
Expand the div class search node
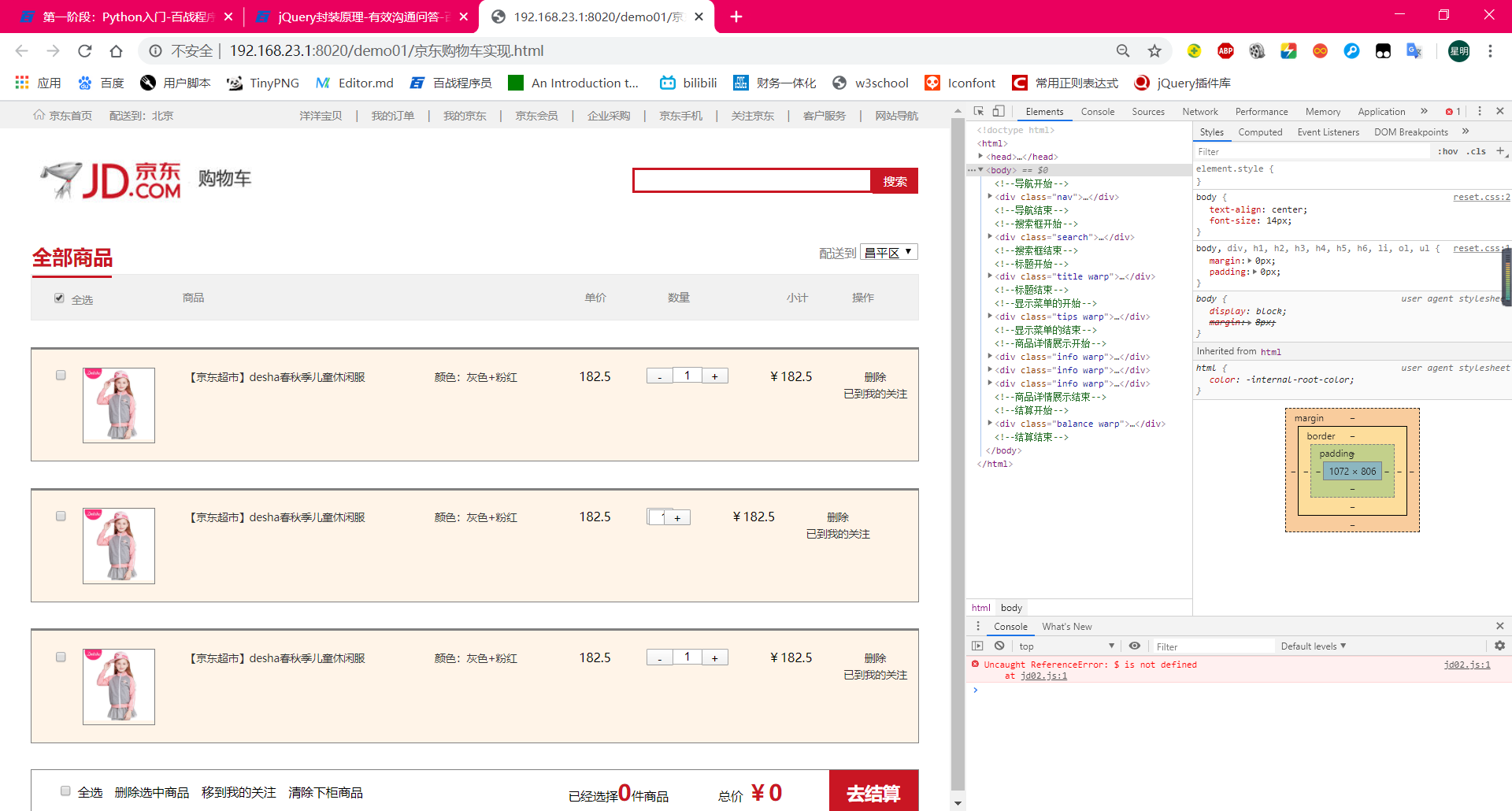[990, 237]
